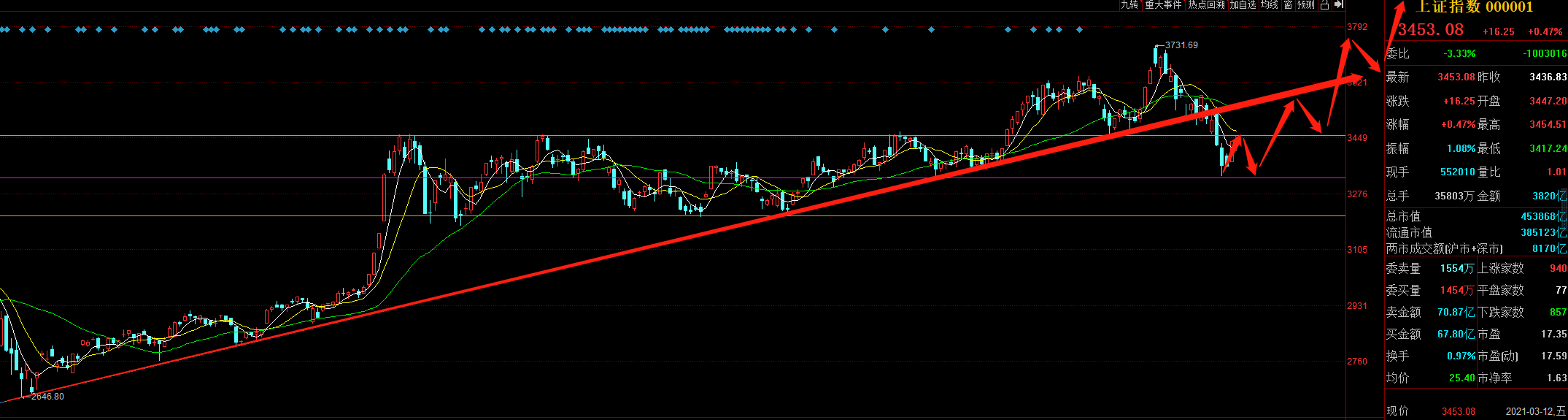The width and height of the screenshot is (1568, 420).
Task: Click the 现手 552010 value
Action: point(1458,172)
